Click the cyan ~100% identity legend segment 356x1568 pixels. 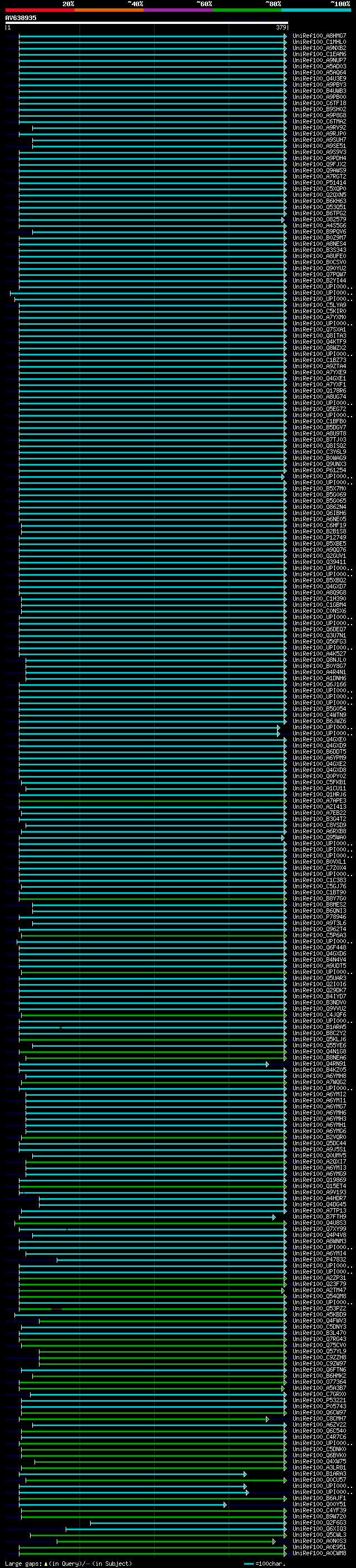pyautogui.click(x=316, y=10)
